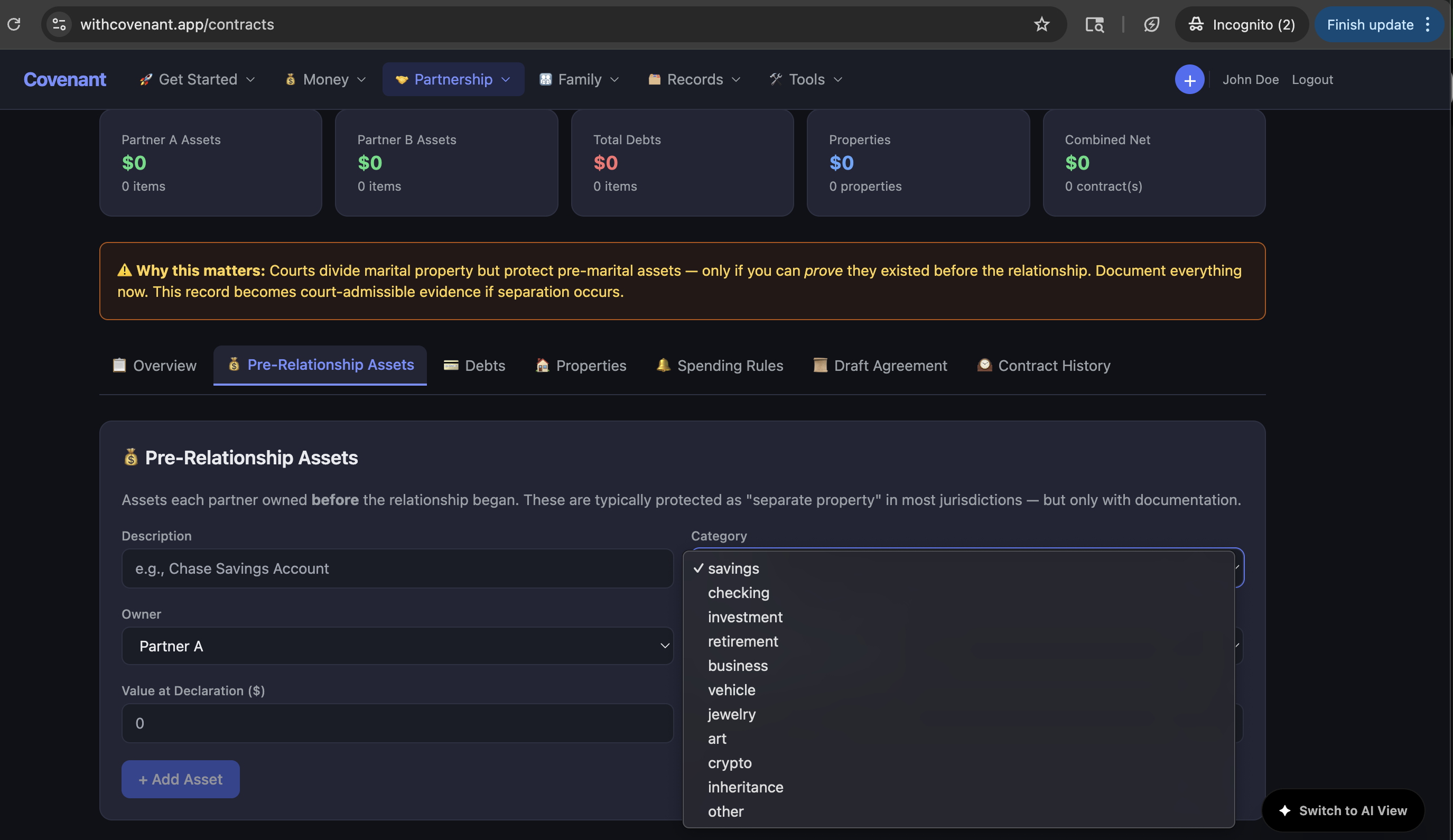Screen dimensions: 1453x840
Task: Click the blue plus icon in the header
Action: (x=1189, y=80)
